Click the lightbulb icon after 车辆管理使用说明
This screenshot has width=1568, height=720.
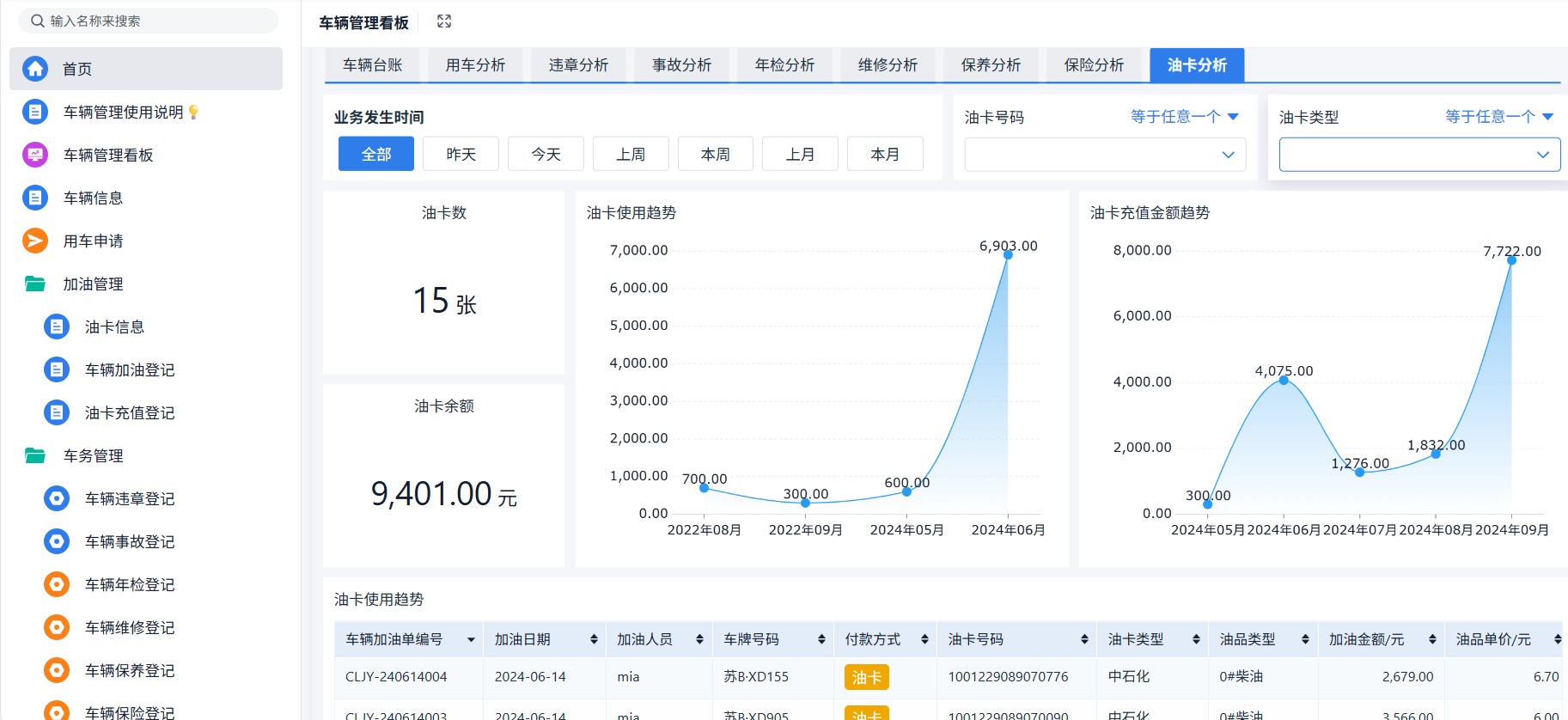[x=193, y=112]
